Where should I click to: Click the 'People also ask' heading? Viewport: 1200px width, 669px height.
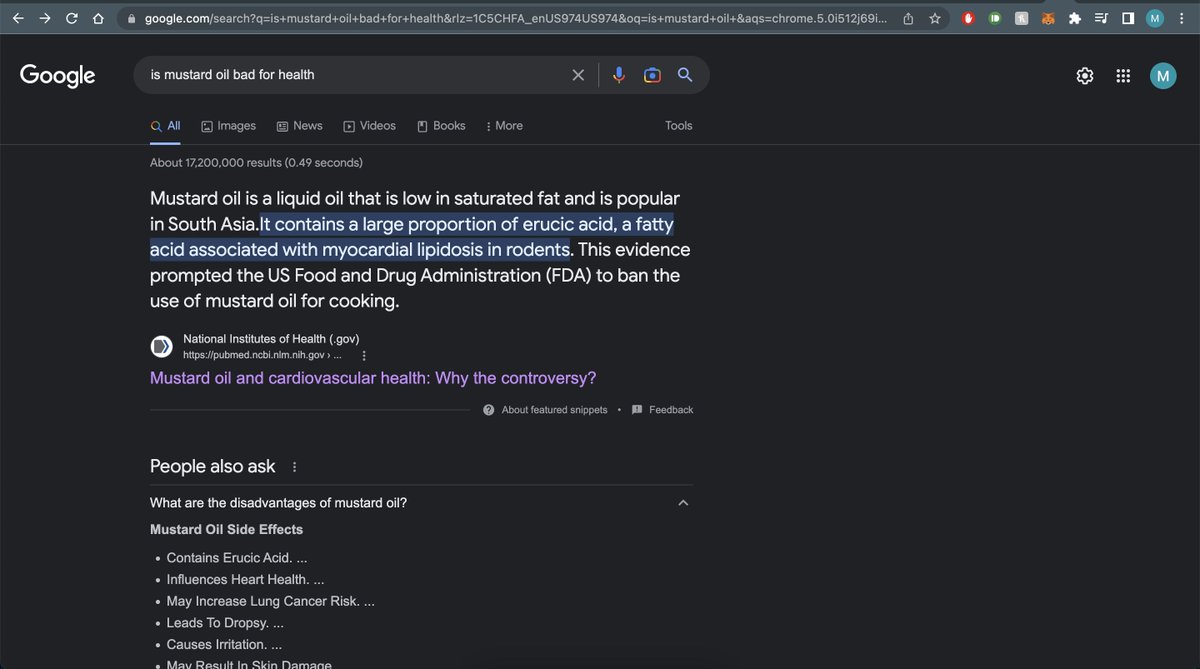213,466
